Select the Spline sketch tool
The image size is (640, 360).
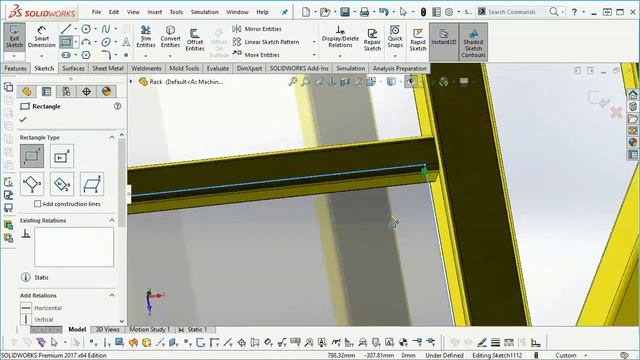point(106,29)
